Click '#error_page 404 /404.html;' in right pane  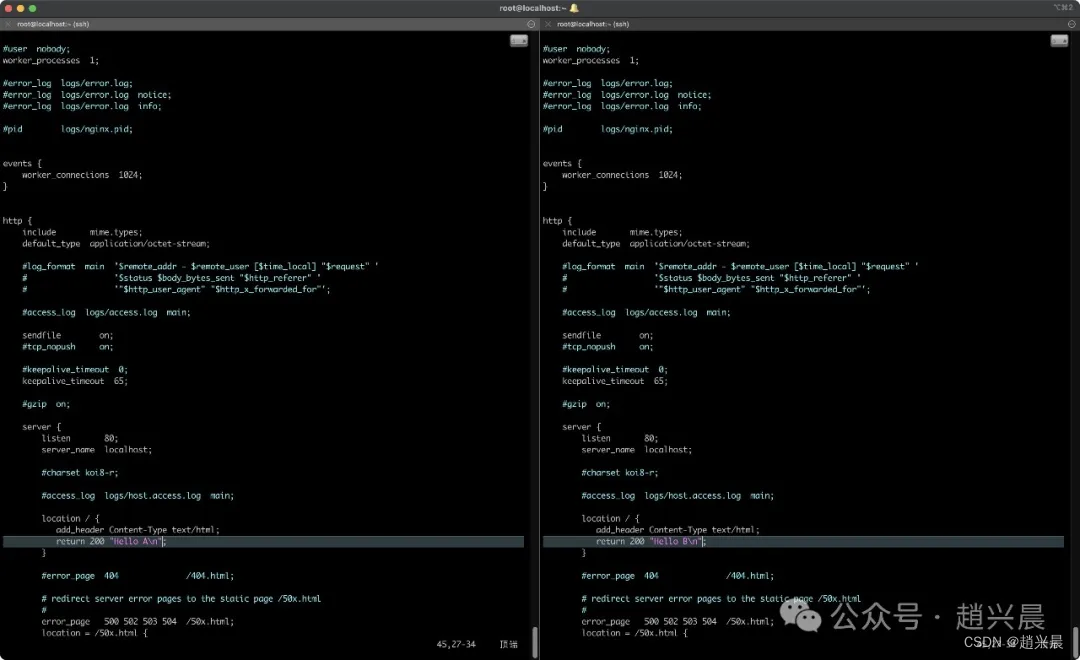[x=678, y=576]
